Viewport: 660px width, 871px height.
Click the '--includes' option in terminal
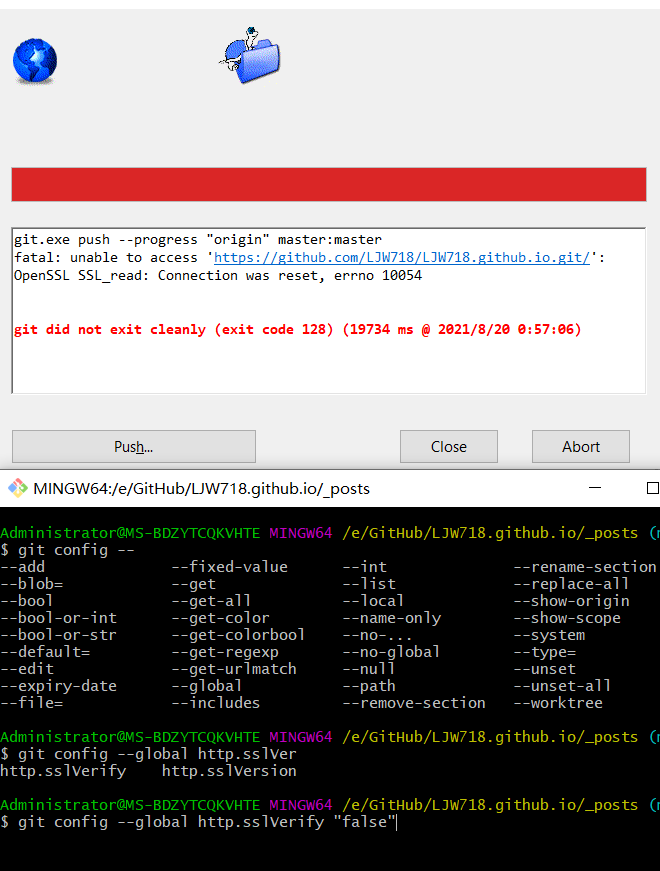click(216, 703)
